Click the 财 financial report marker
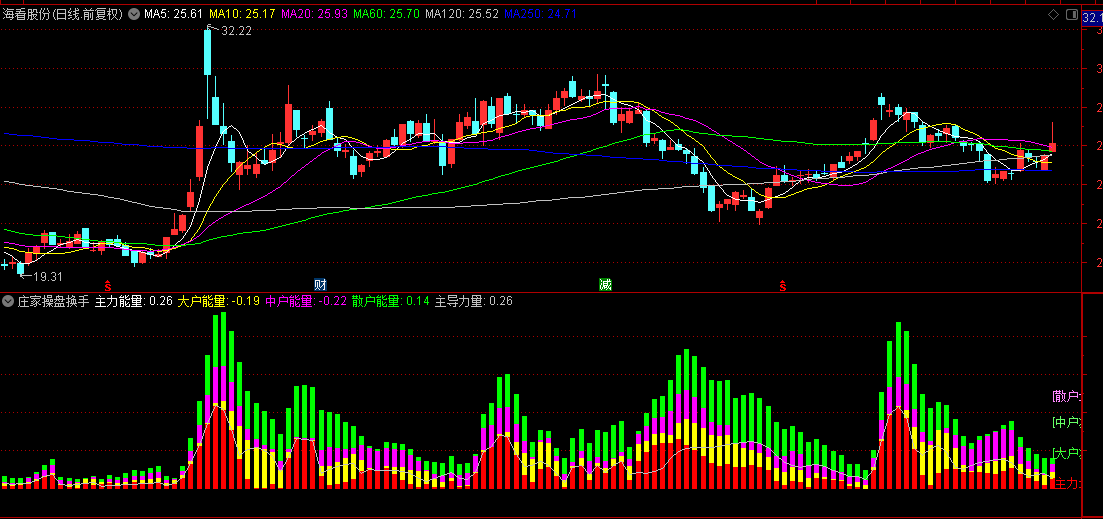Screen dimensions: 1103x519 [320, 285]
